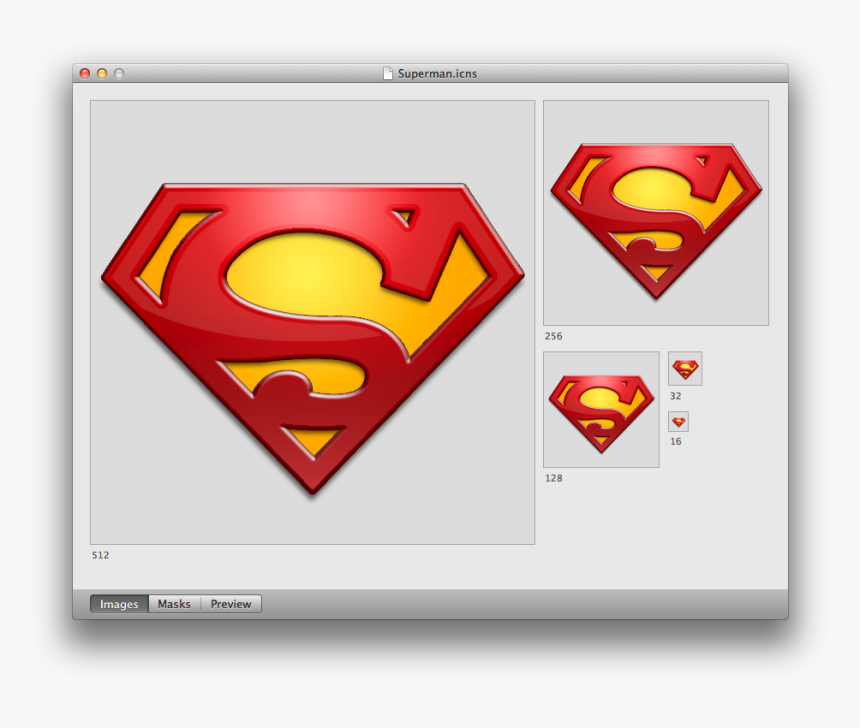Image resolution: width=860 pixels, height=728 pixels.
Task: Select the 128 Superman icon image
Action: pyautogui.click(x=601, y=409)
